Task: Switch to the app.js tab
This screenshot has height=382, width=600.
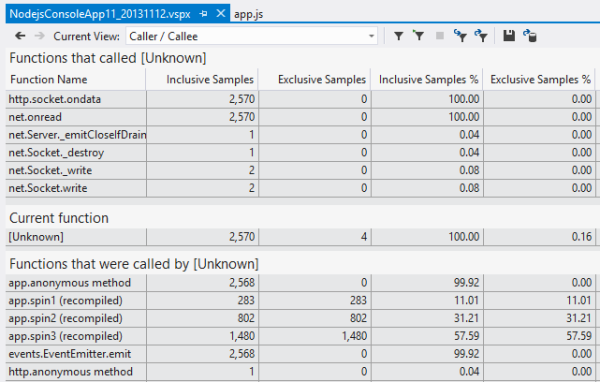Action: tap(248, 14)
